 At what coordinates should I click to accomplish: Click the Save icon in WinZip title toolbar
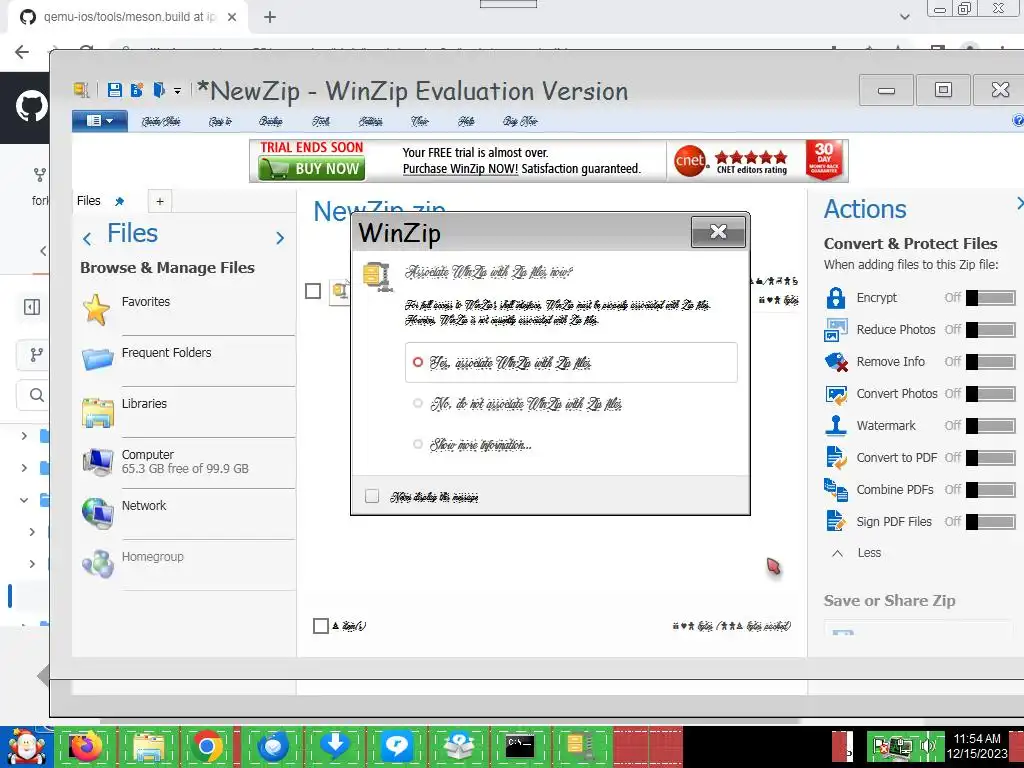pyautogui.click(x=115, y=90)
